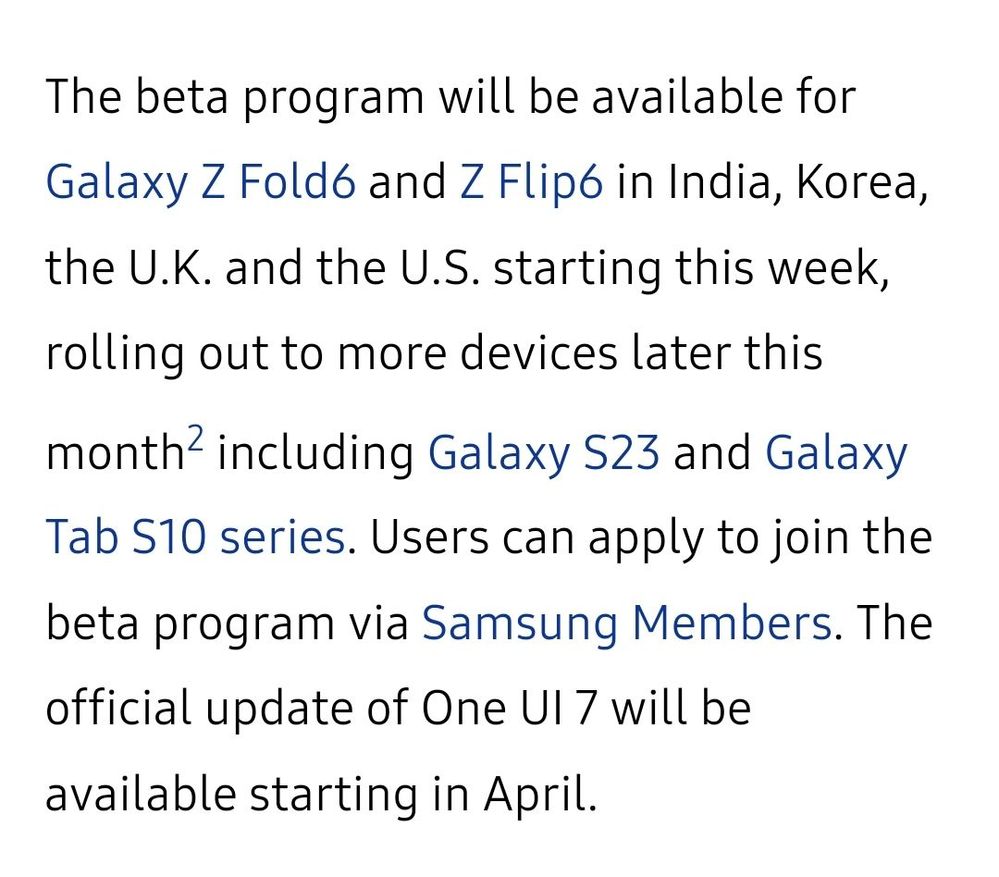Click the word April in the last line

click(x=540, y=795)
